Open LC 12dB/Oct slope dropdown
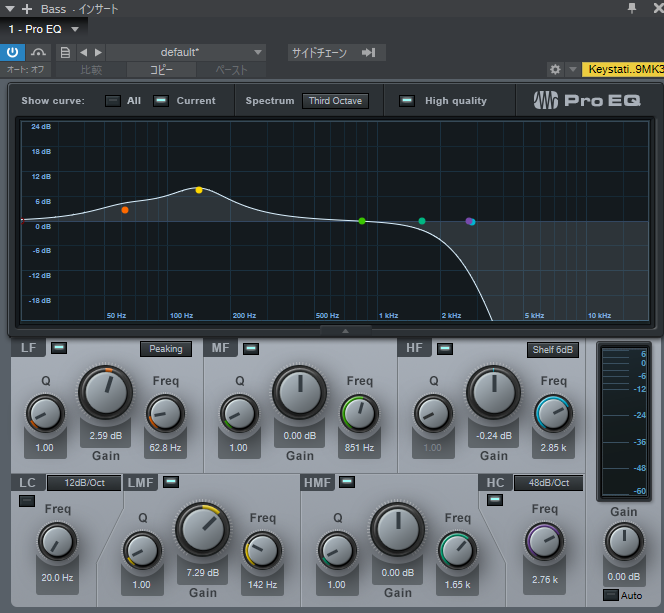Viewport: 664px width, 613px height. point(84,483)
